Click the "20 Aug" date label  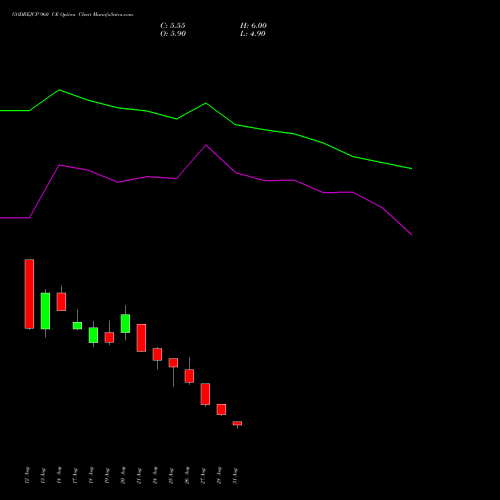(123, 475)
